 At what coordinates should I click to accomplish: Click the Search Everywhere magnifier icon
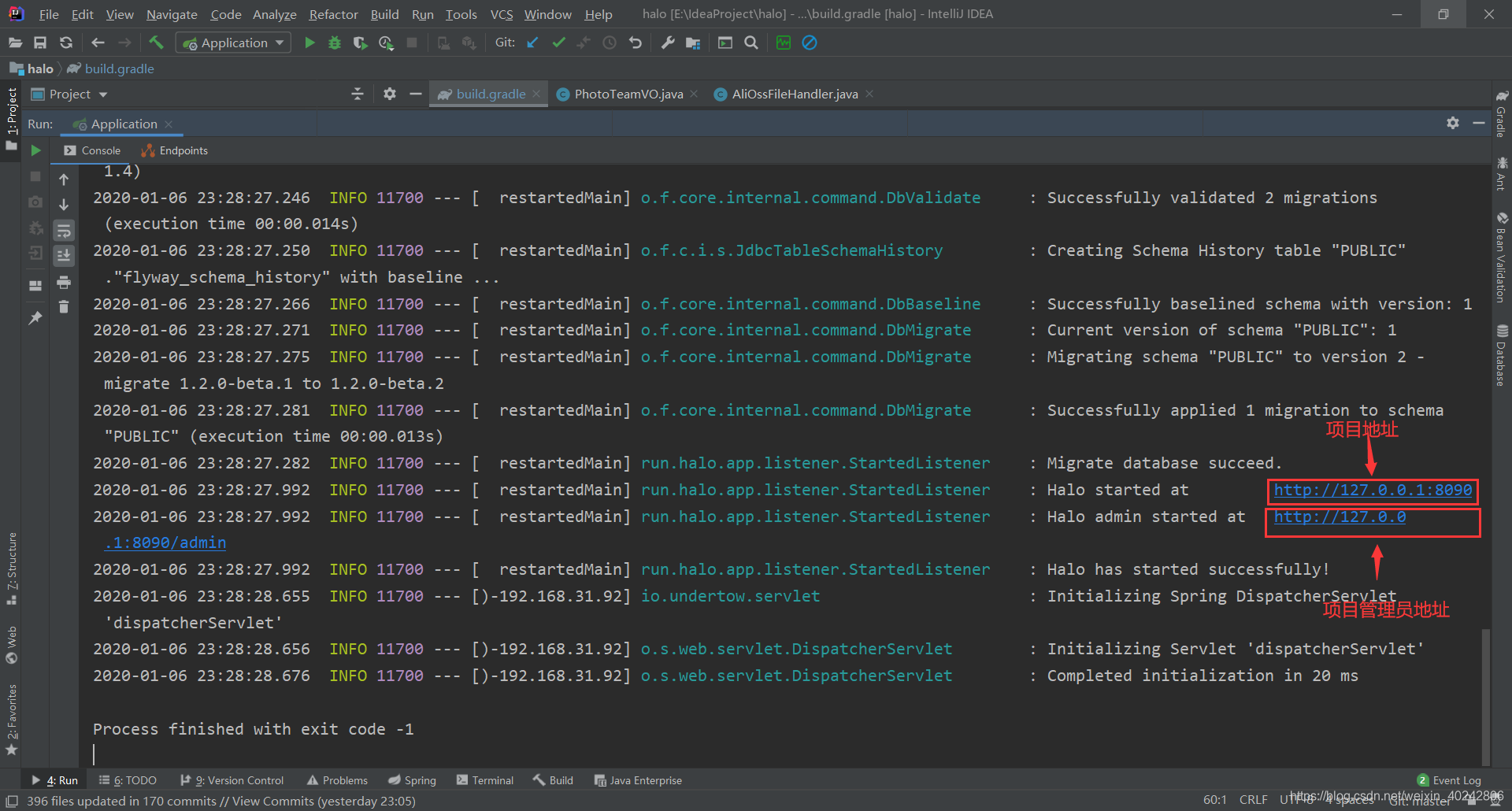(x=751, y=43)
